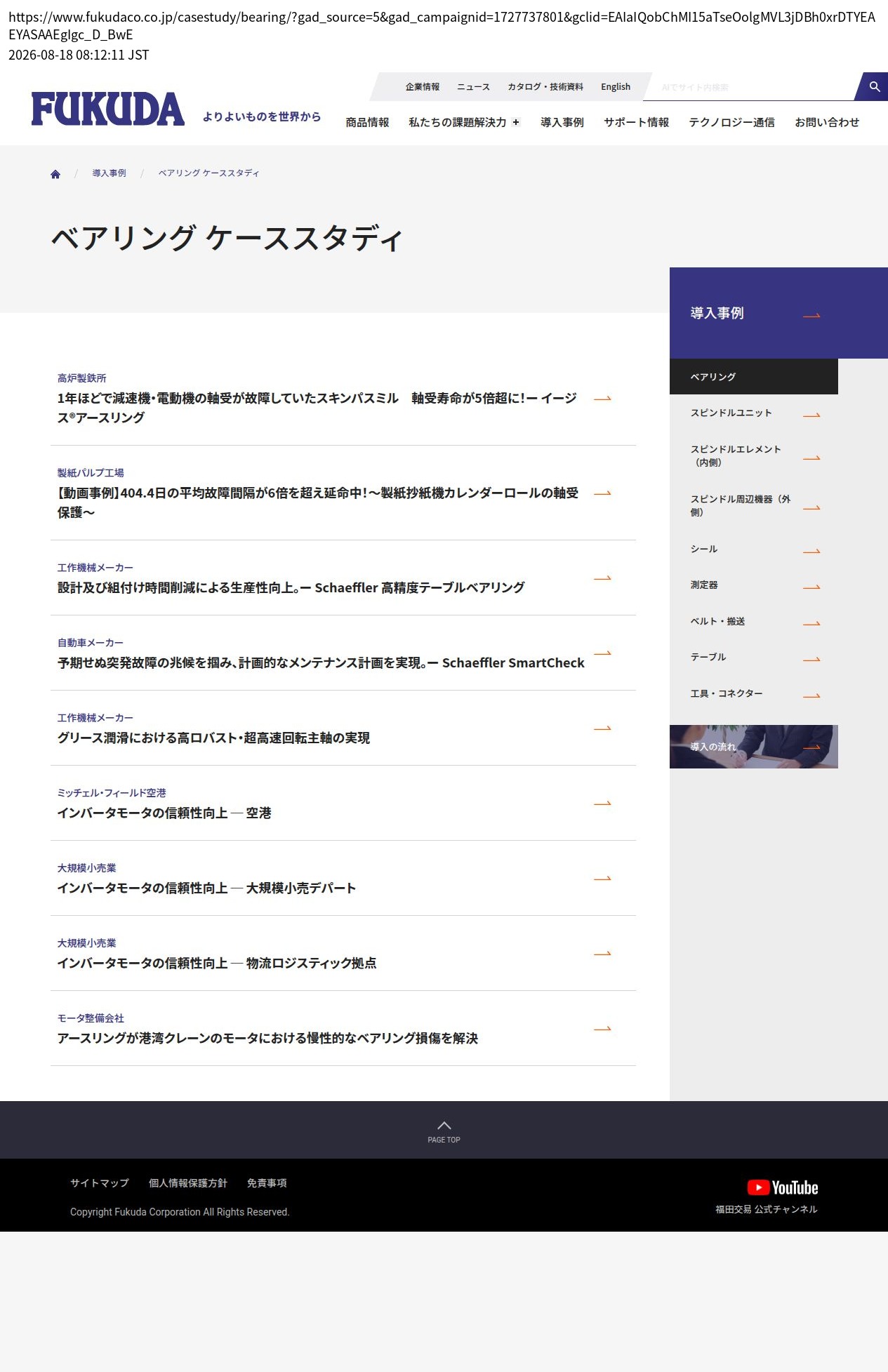888x1372 pixels.
Task: Open the テクノロジー通信 menu
Action: (731, 122)
